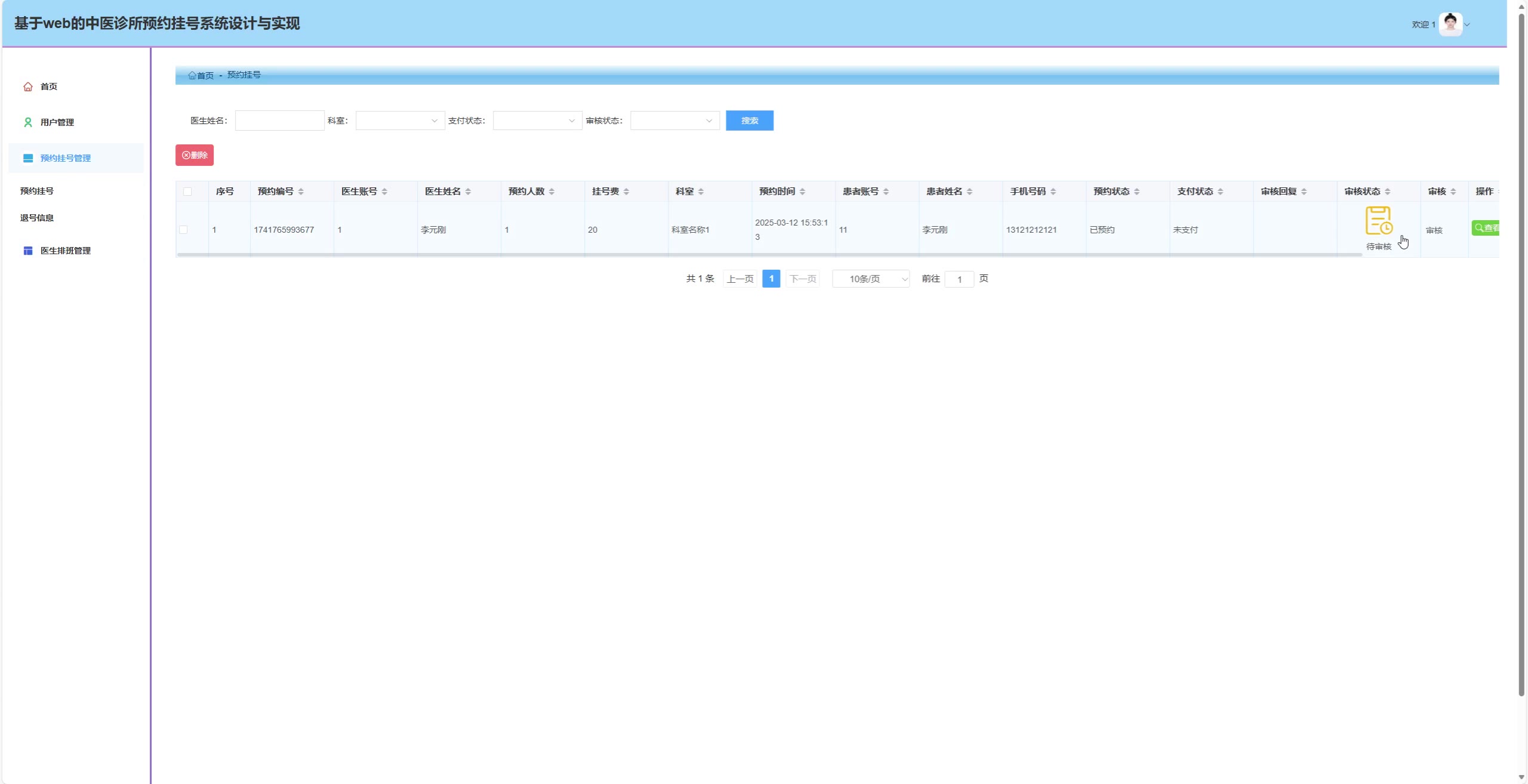Screen dimensions: 1528x784
Task: Click the horizontal table scrollbar
Action: (769, 255)
